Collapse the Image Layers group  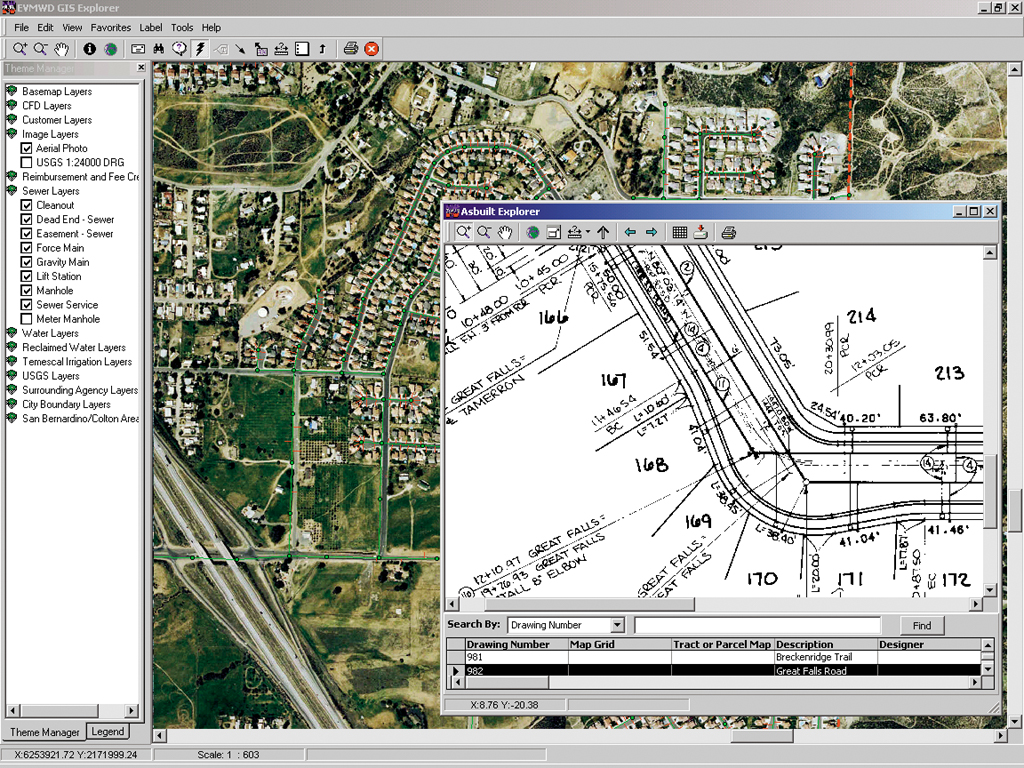tap(12, 134)
